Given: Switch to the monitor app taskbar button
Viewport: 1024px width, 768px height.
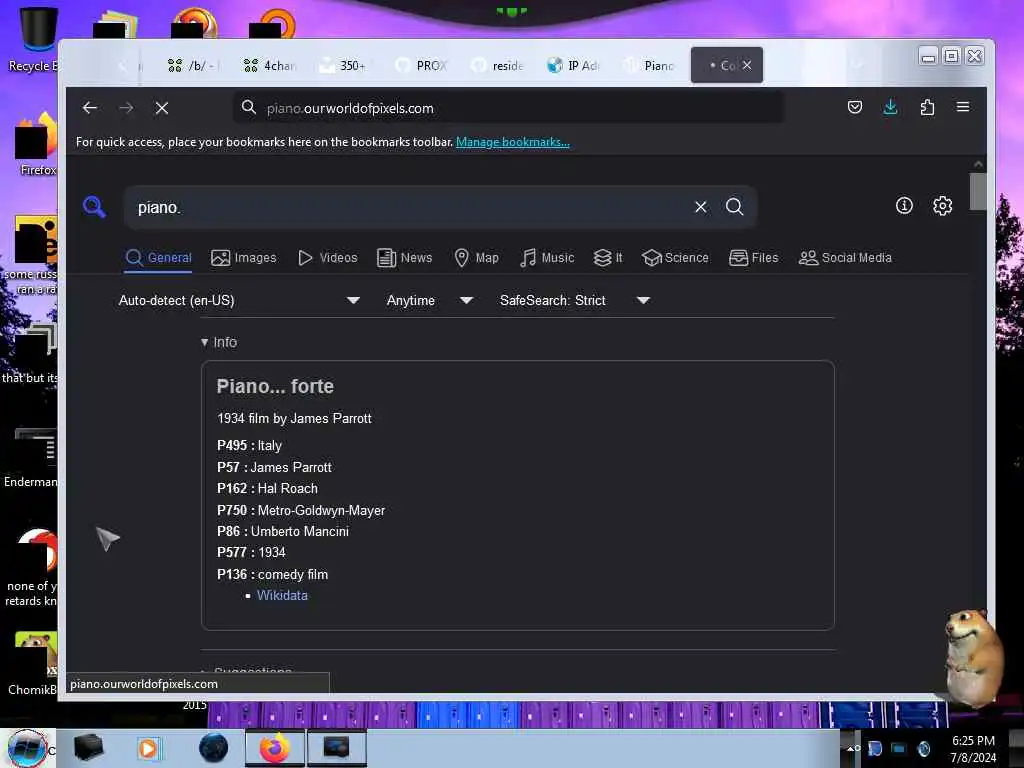Looking at the screenshot, I should coord(336,748).
